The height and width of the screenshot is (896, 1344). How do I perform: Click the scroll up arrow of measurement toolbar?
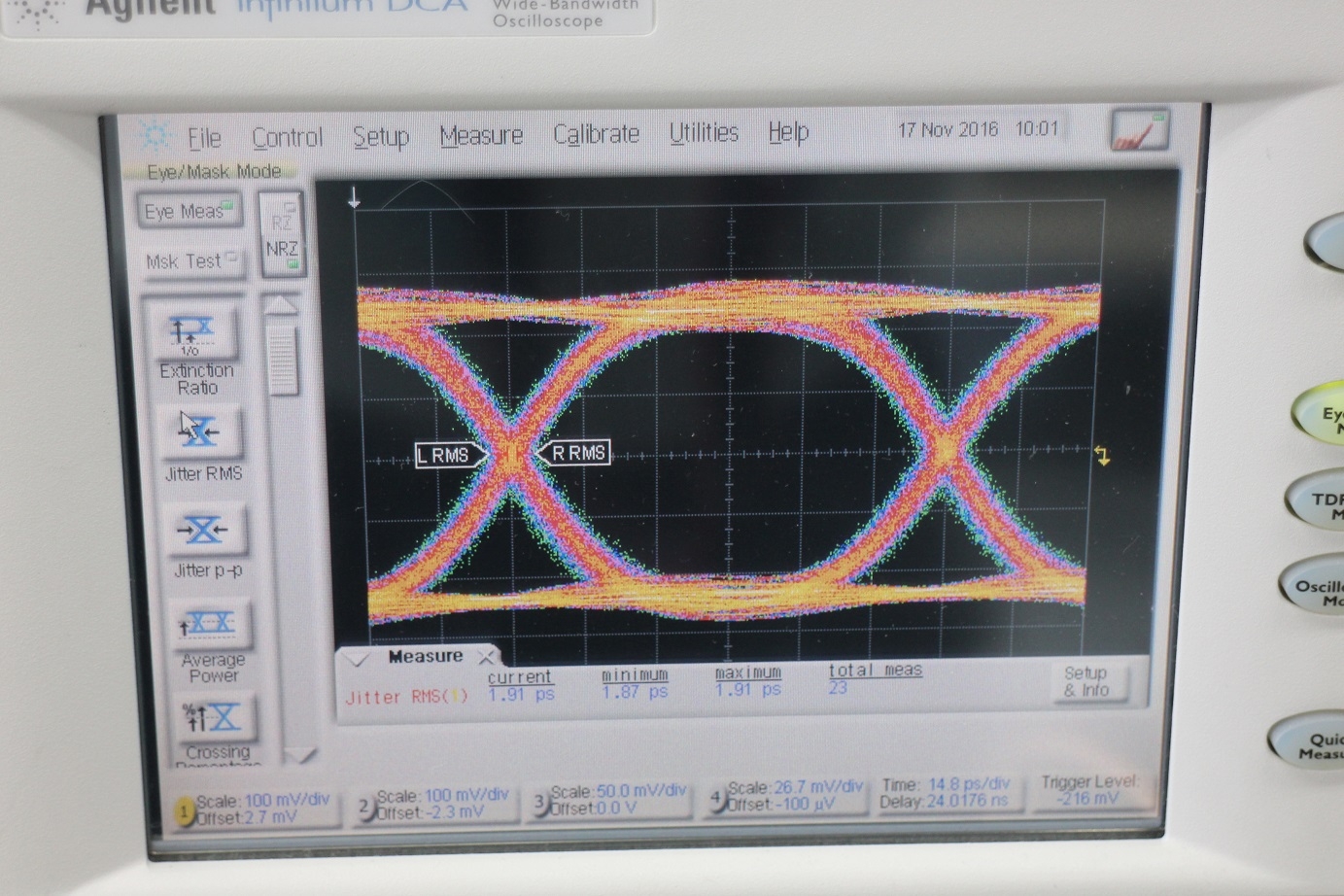coord(281,305)
